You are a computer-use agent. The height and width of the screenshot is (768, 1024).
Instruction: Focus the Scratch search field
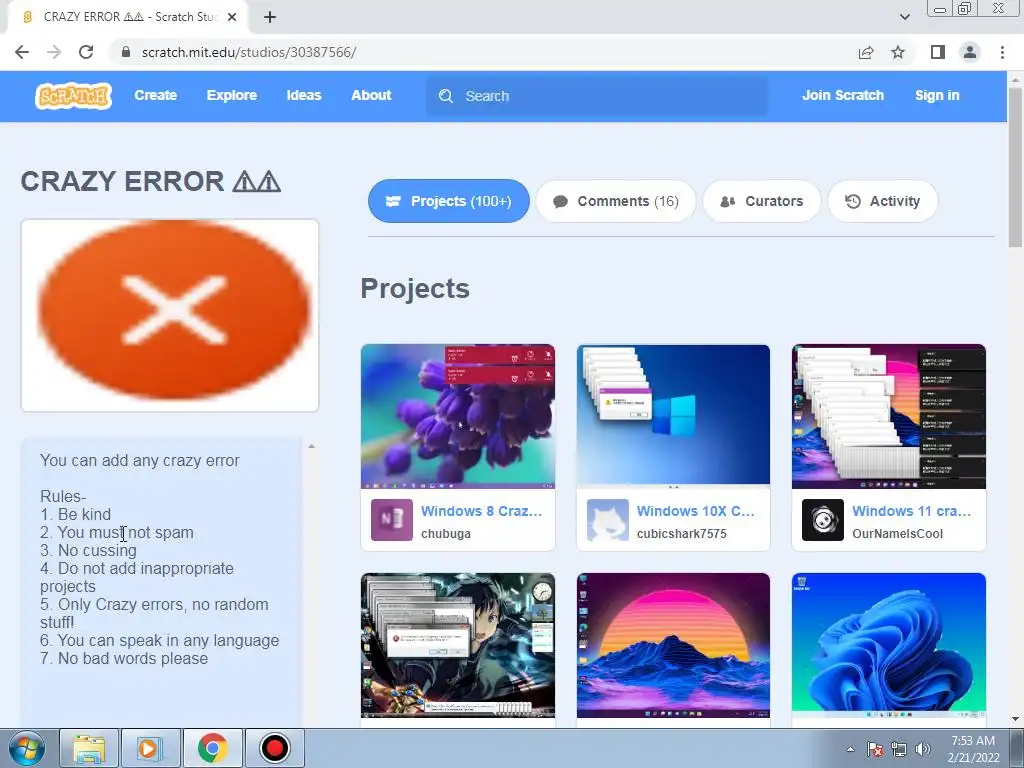(x=597, y=96)
